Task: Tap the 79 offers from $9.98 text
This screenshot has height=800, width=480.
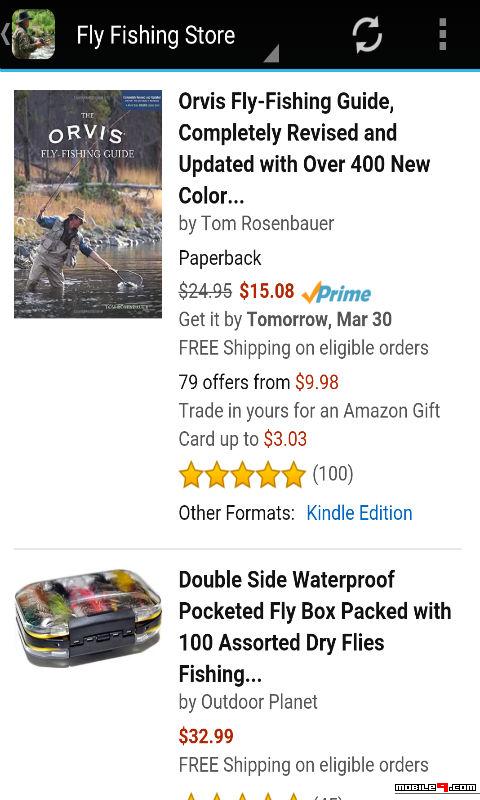Action: [259, 382]
